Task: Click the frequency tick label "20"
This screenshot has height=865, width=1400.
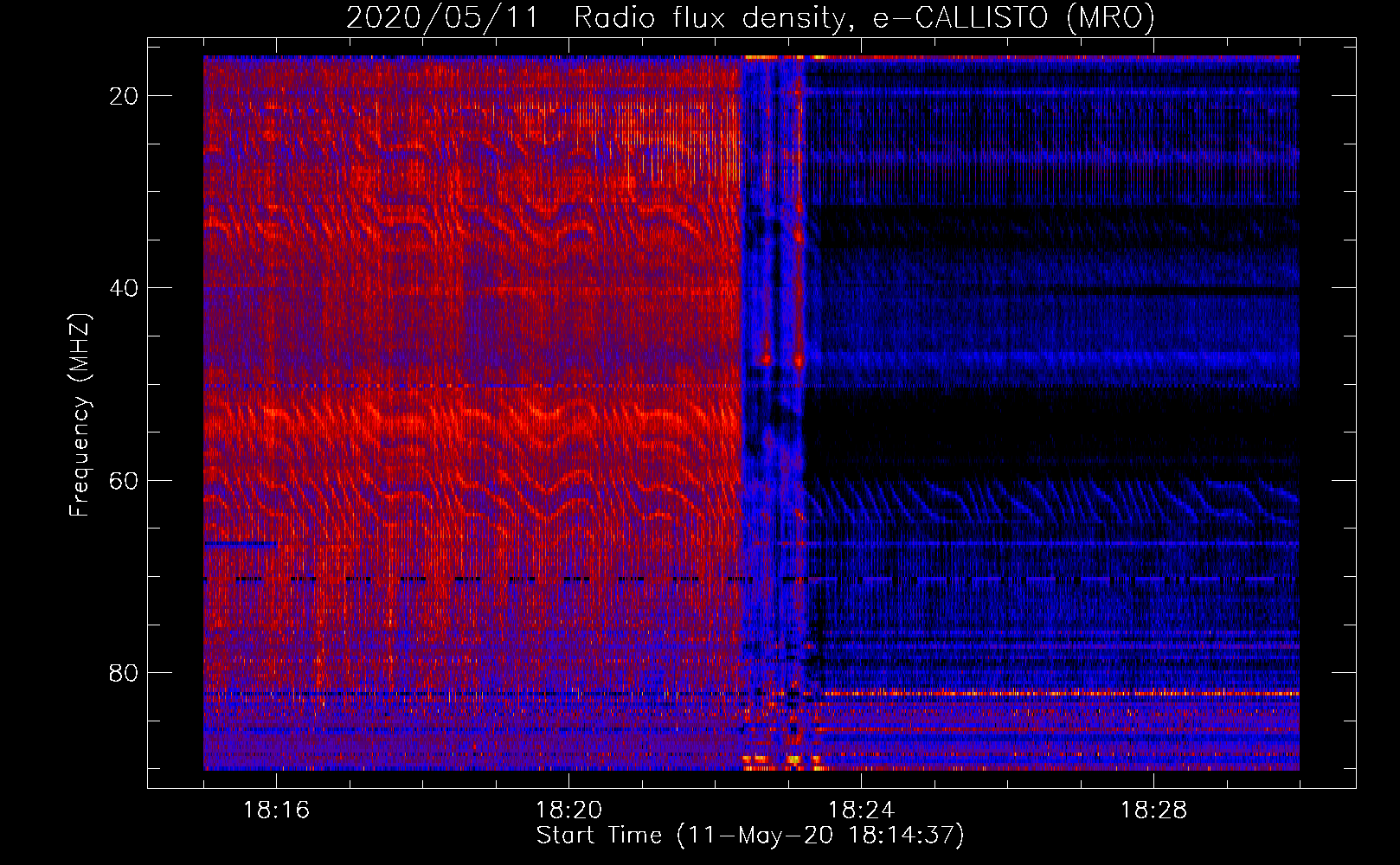Action: [124, 96]
